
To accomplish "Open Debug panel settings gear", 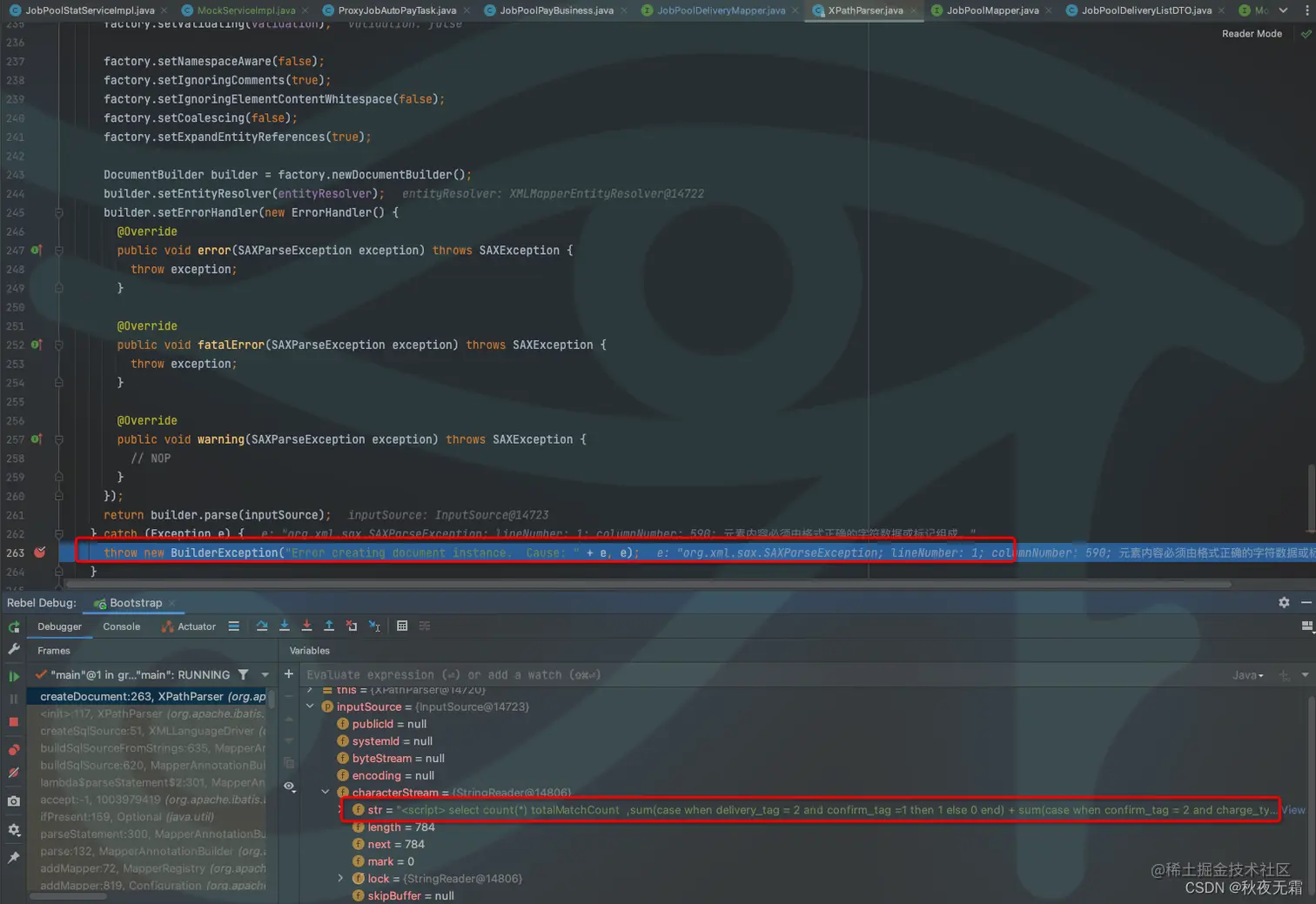I will coord(1284,602).
